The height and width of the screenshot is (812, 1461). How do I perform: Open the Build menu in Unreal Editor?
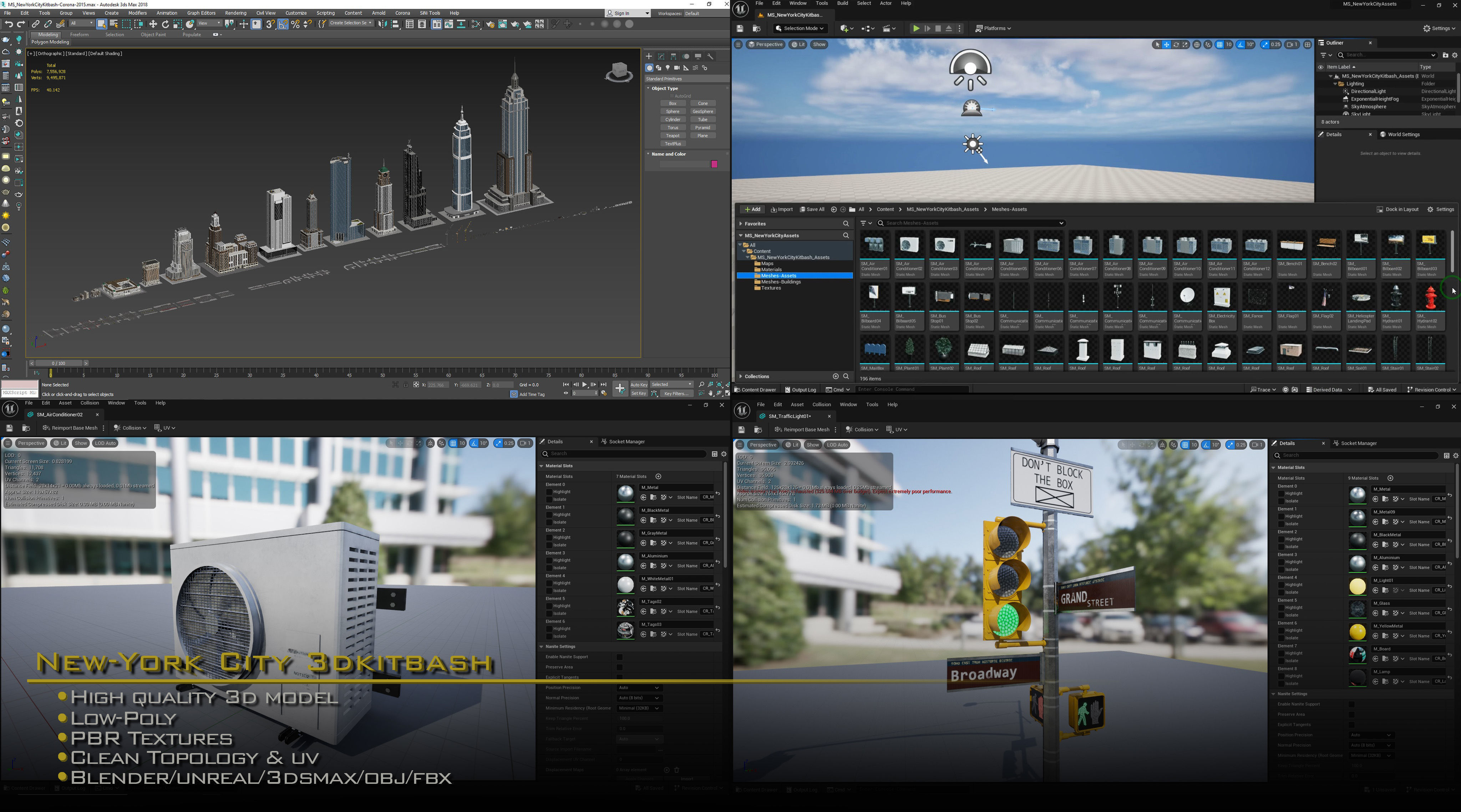842,4
